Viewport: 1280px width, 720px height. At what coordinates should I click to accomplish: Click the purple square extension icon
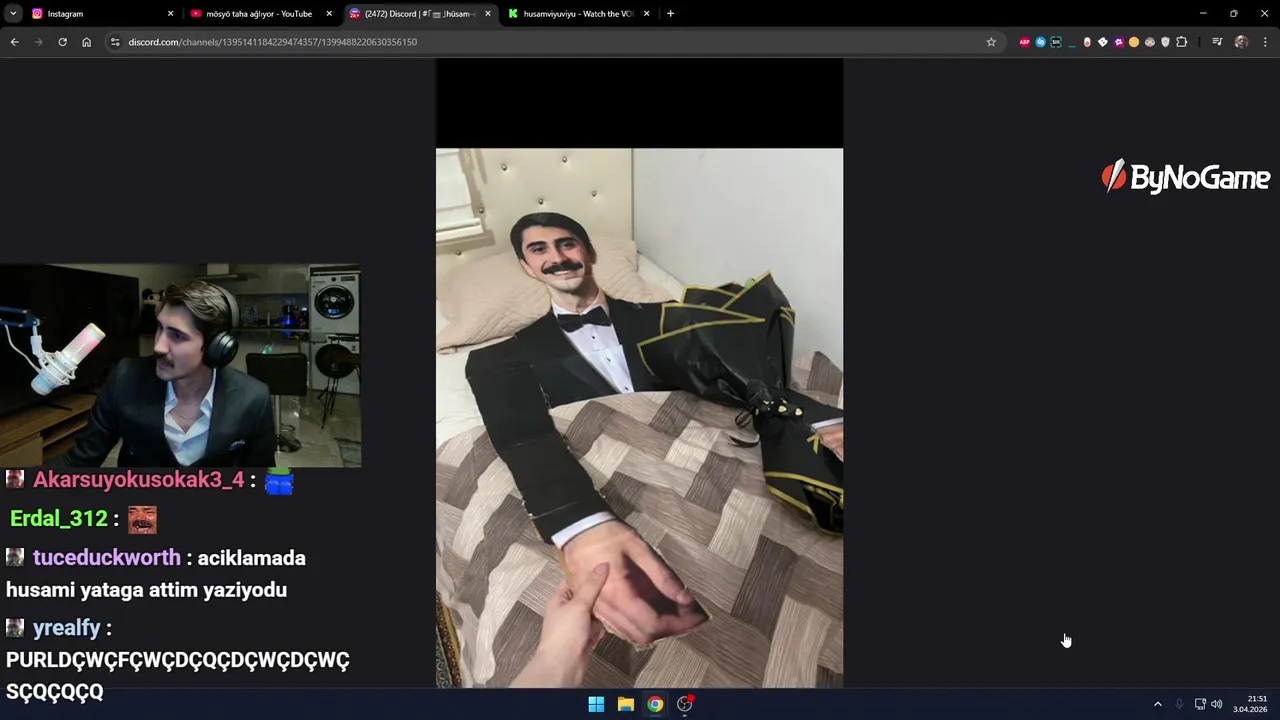coord(1118,42)
